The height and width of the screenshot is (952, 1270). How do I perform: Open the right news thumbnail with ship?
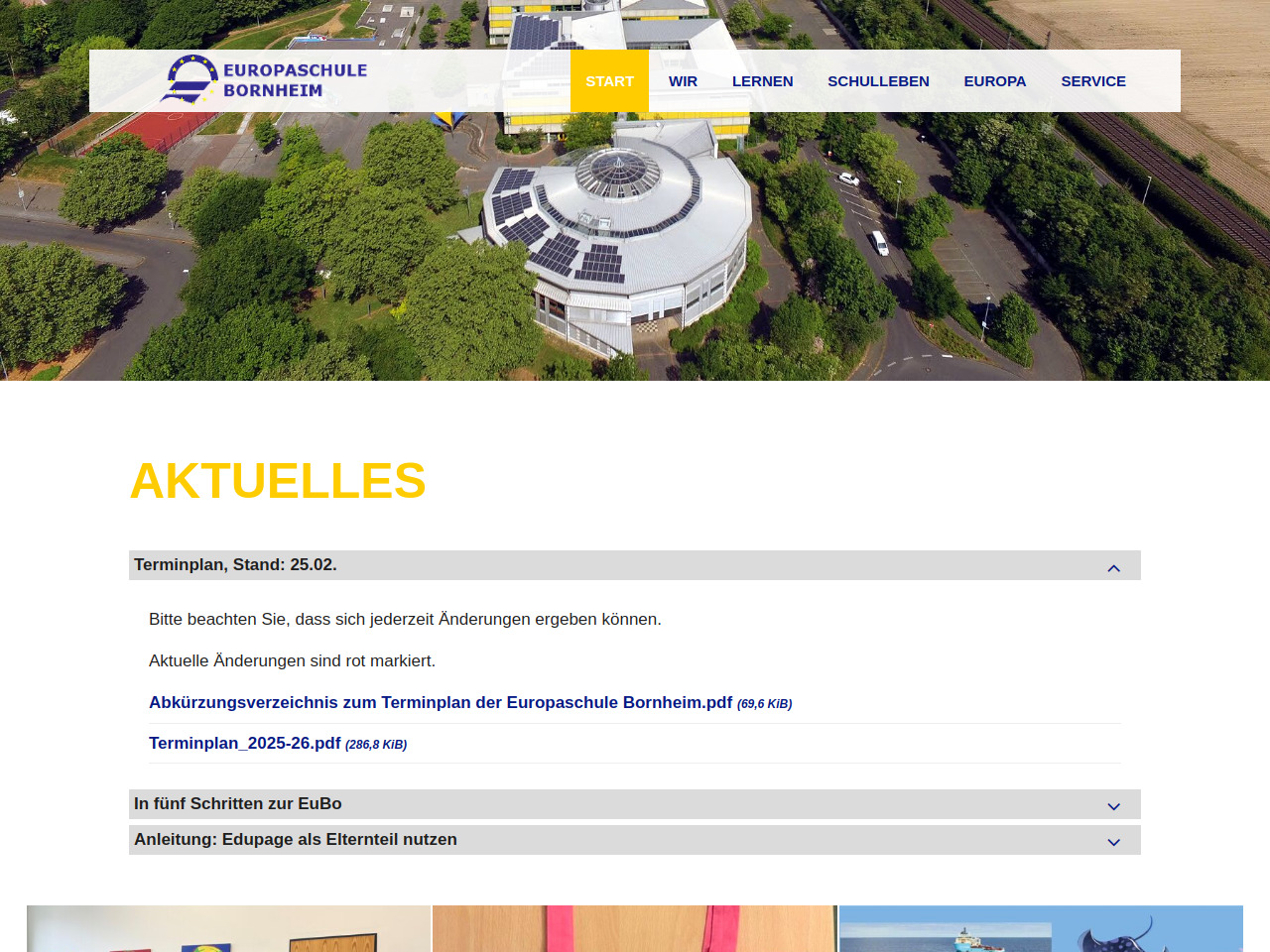(x=1041, y=928)
